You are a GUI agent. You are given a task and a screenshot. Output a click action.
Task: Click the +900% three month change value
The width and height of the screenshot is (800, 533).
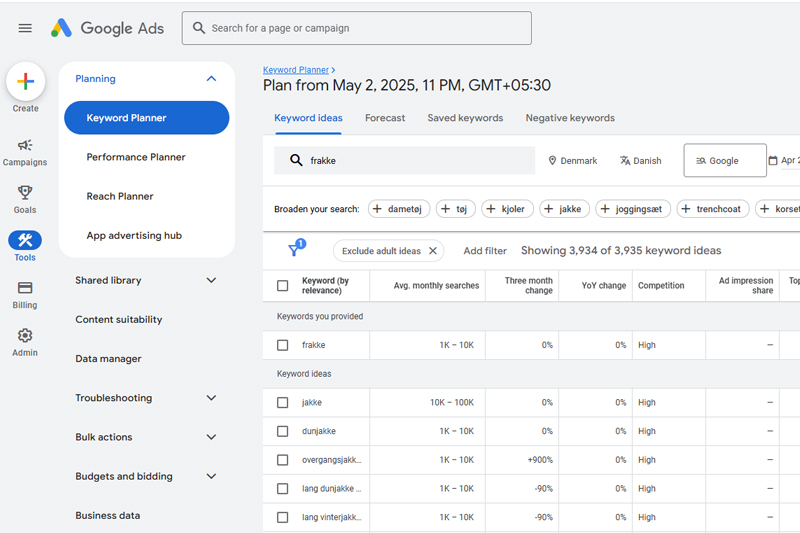pos(540,460)
